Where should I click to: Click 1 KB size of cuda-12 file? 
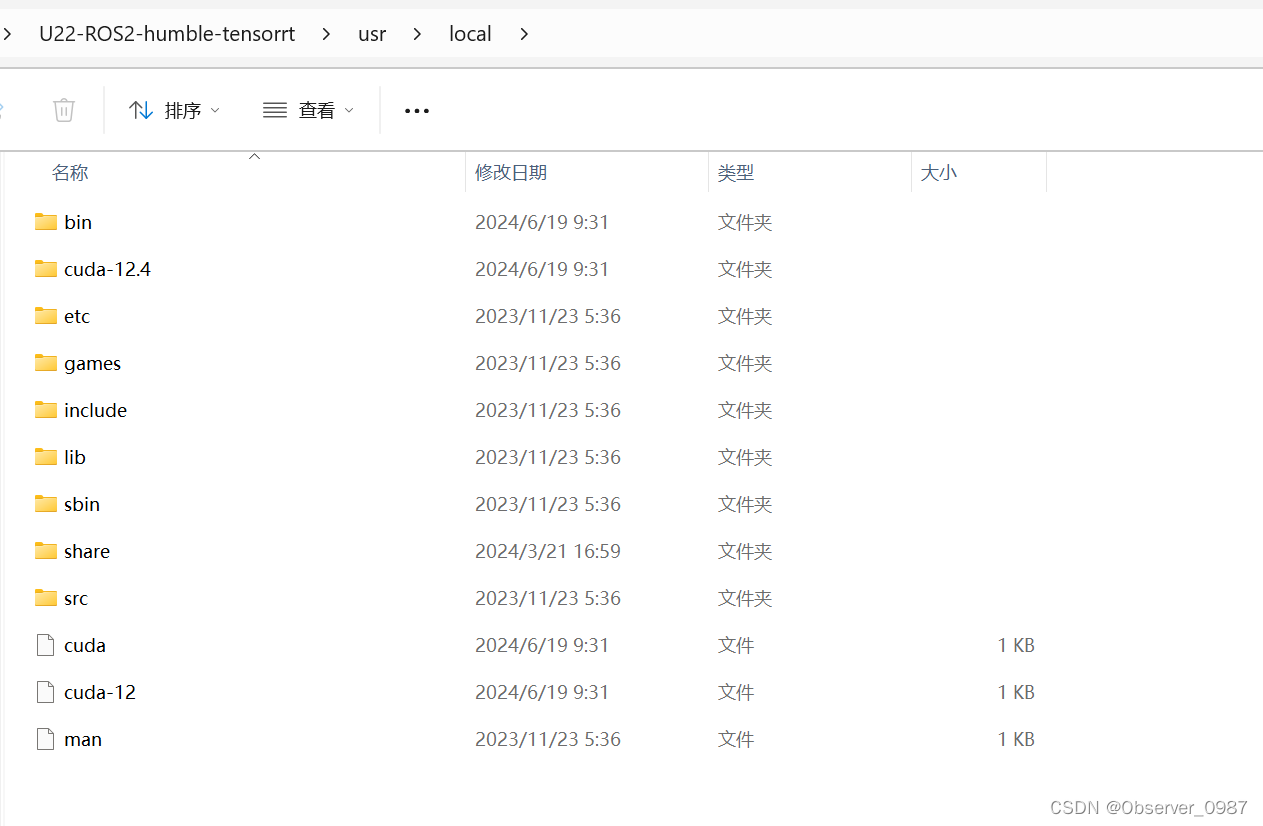tap(1016, 692)
